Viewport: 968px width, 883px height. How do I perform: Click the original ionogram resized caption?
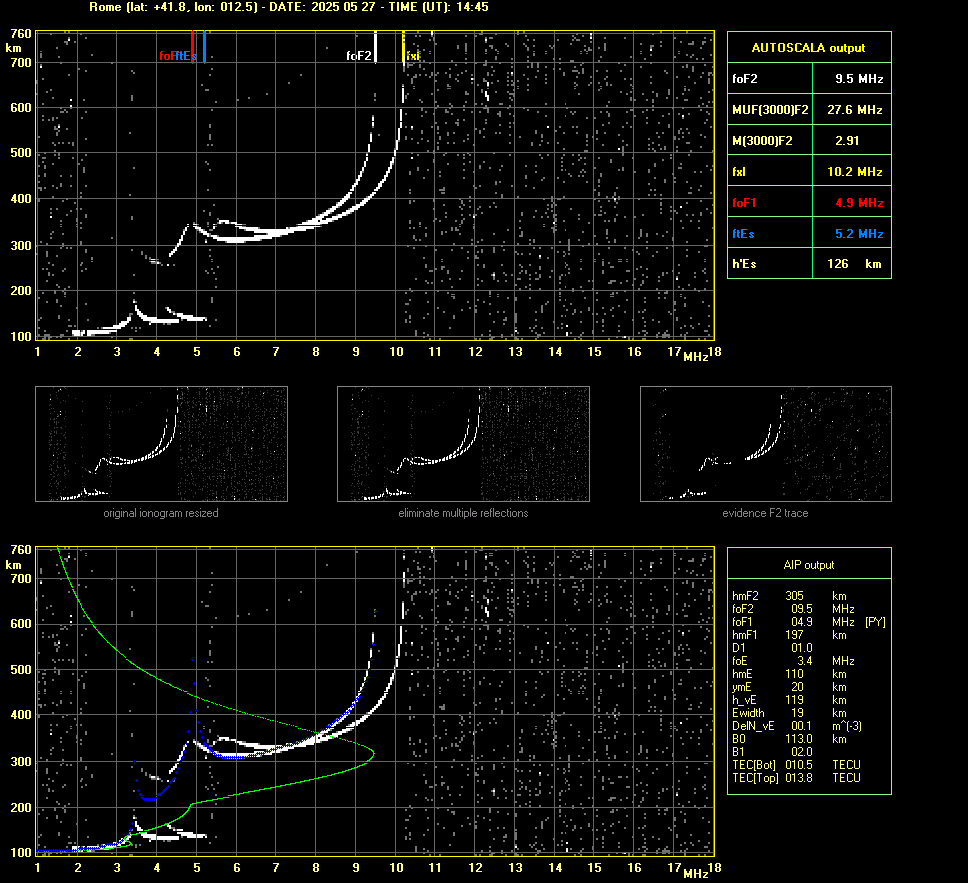point(161,513)
